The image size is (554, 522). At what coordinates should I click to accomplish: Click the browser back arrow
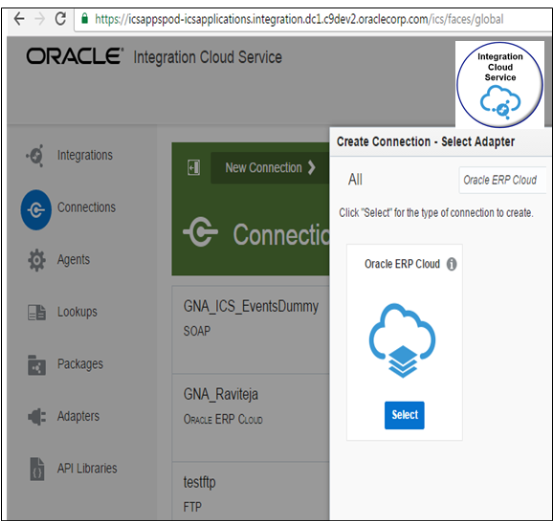click(19, 19)
